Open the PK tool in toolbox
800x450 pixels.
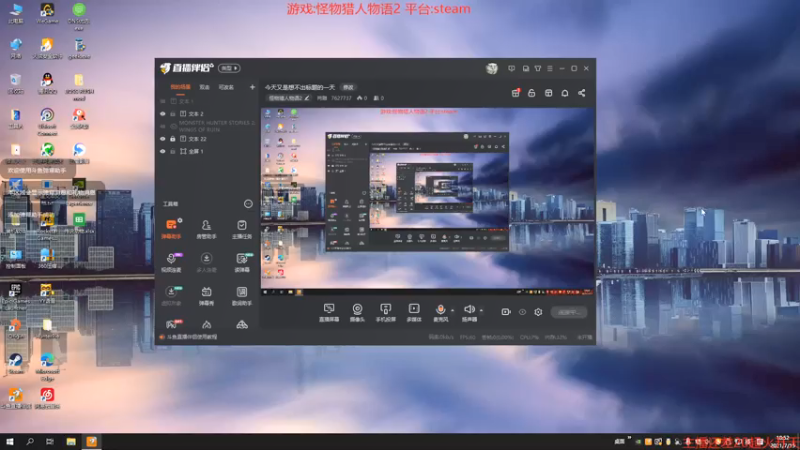(171, 324)
